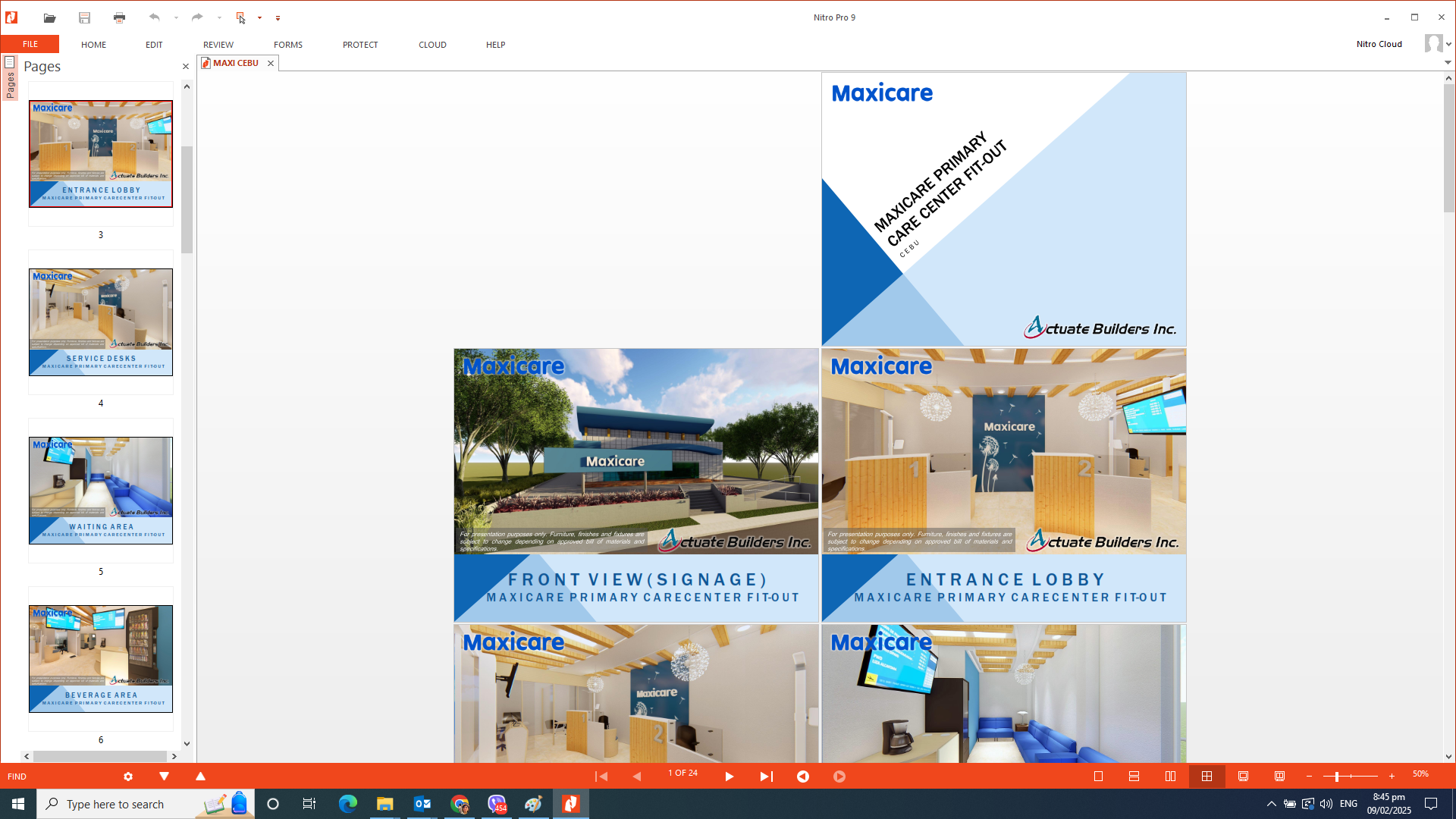Screen dimensions: 1456x819
Task: Open find settings gear icon
Action: pos(128,777)
